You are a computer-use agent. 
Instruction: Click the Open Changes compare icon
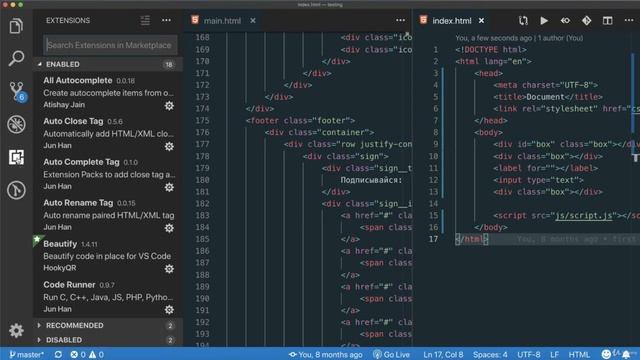(523, 20)
